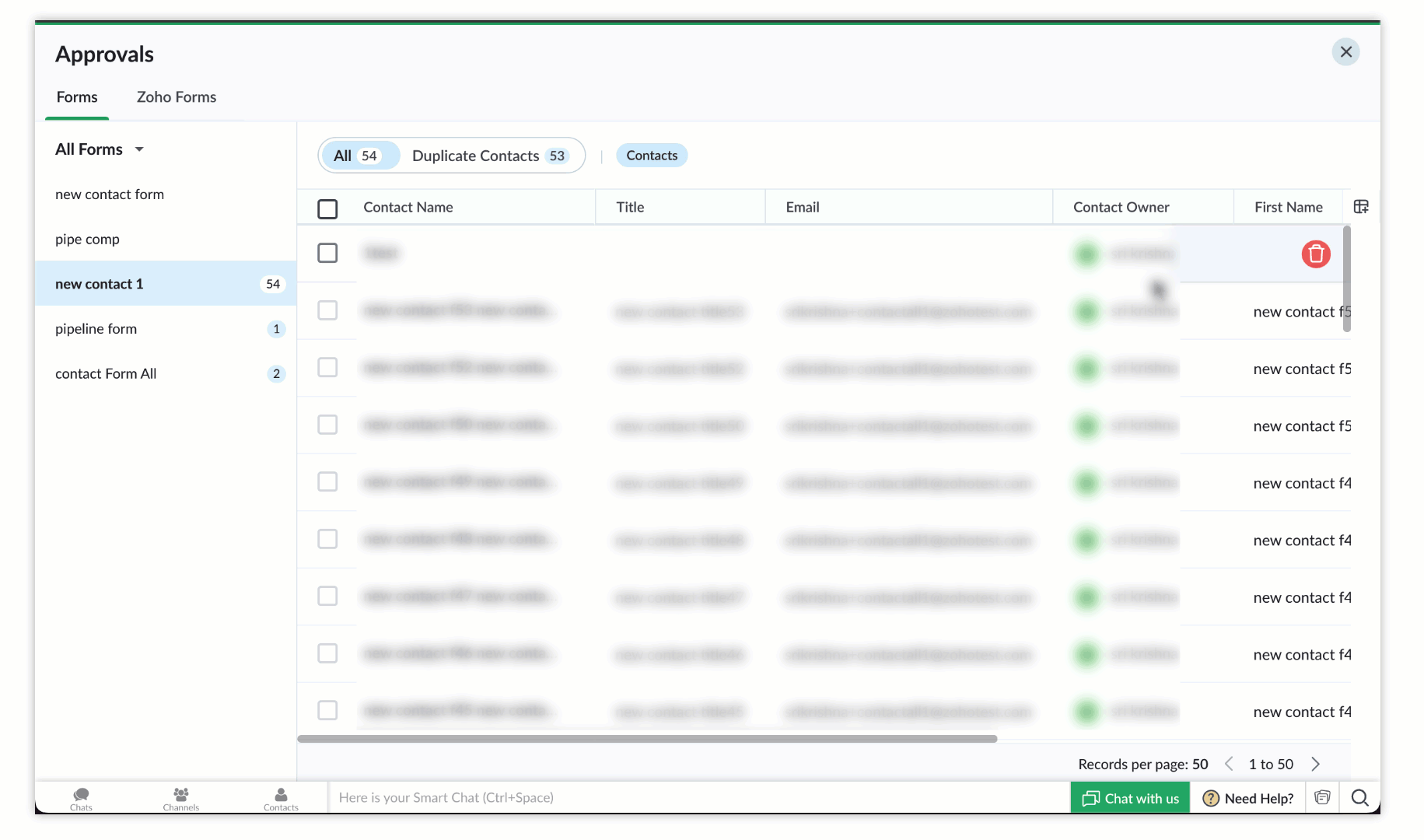The image size is (1424, 840).
Task: Click the red delete trash icon
Action: pos(1315,254)
